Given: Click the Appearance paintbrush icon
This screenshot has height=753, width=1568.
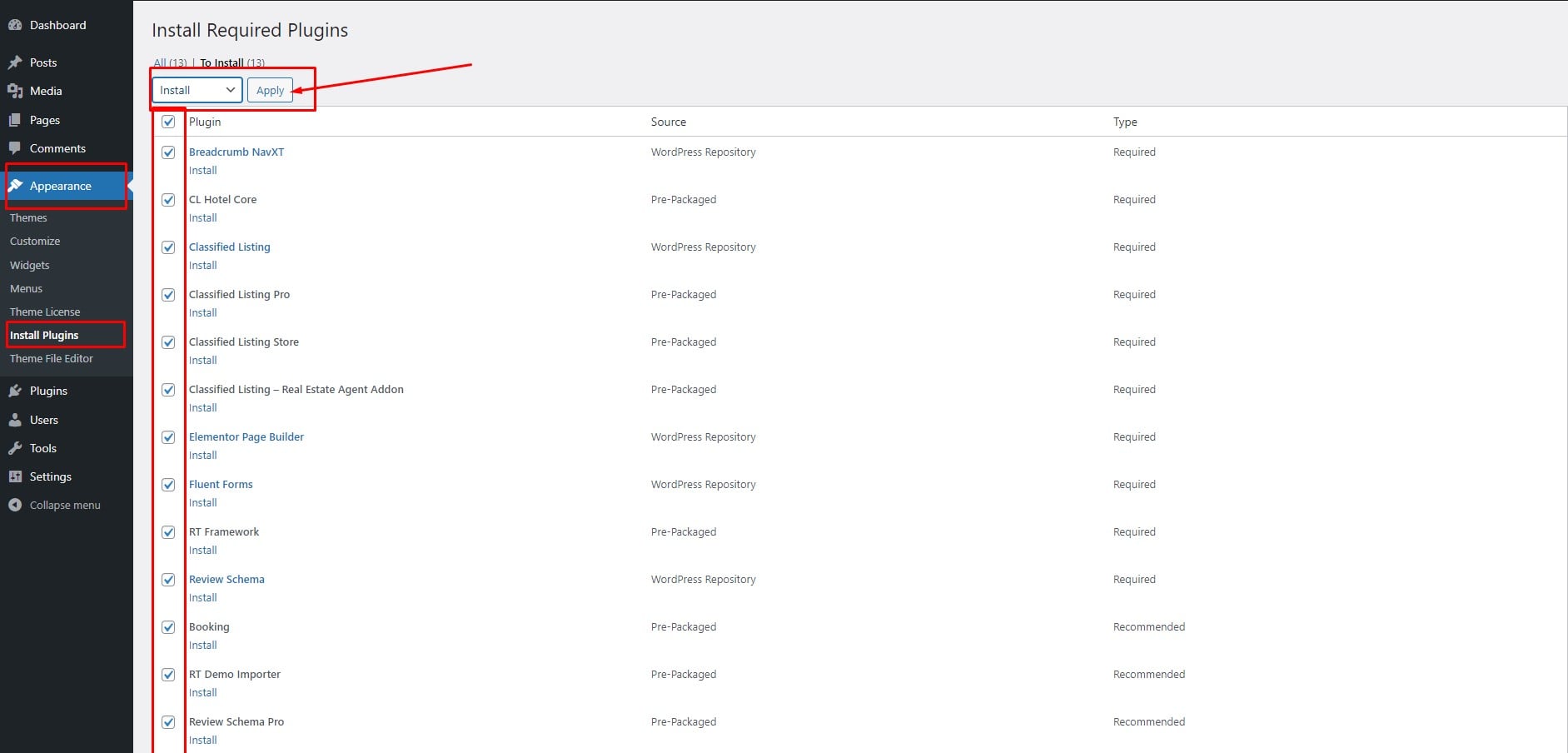Looking at the screenshot, I should (x=15, y=186).
